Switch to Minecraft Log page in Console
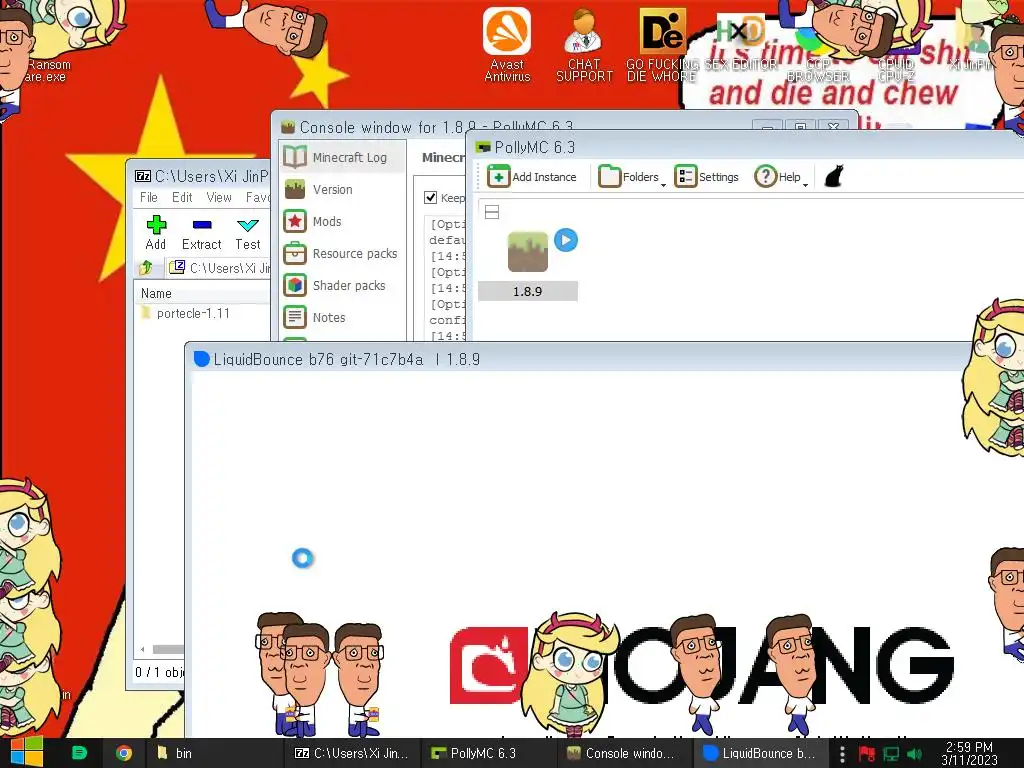Screen dimensions: 1024x768 pyautogui.click(x=342, y=157)
